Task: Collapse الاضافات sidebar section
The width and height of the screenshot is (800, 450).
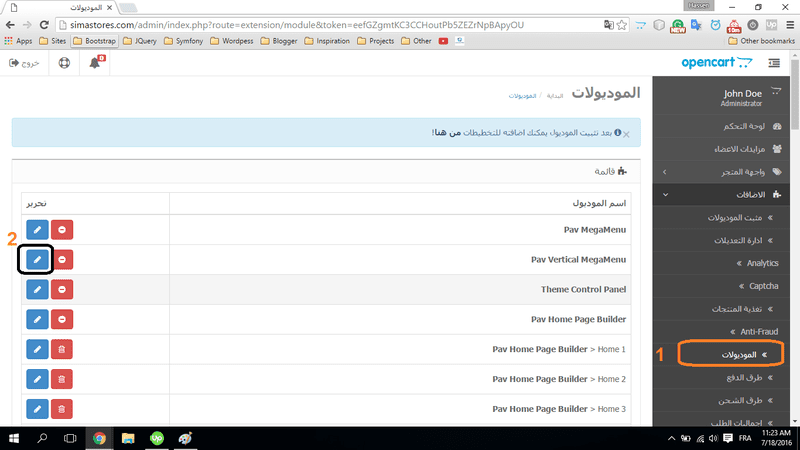Action: tap(721, 194)
